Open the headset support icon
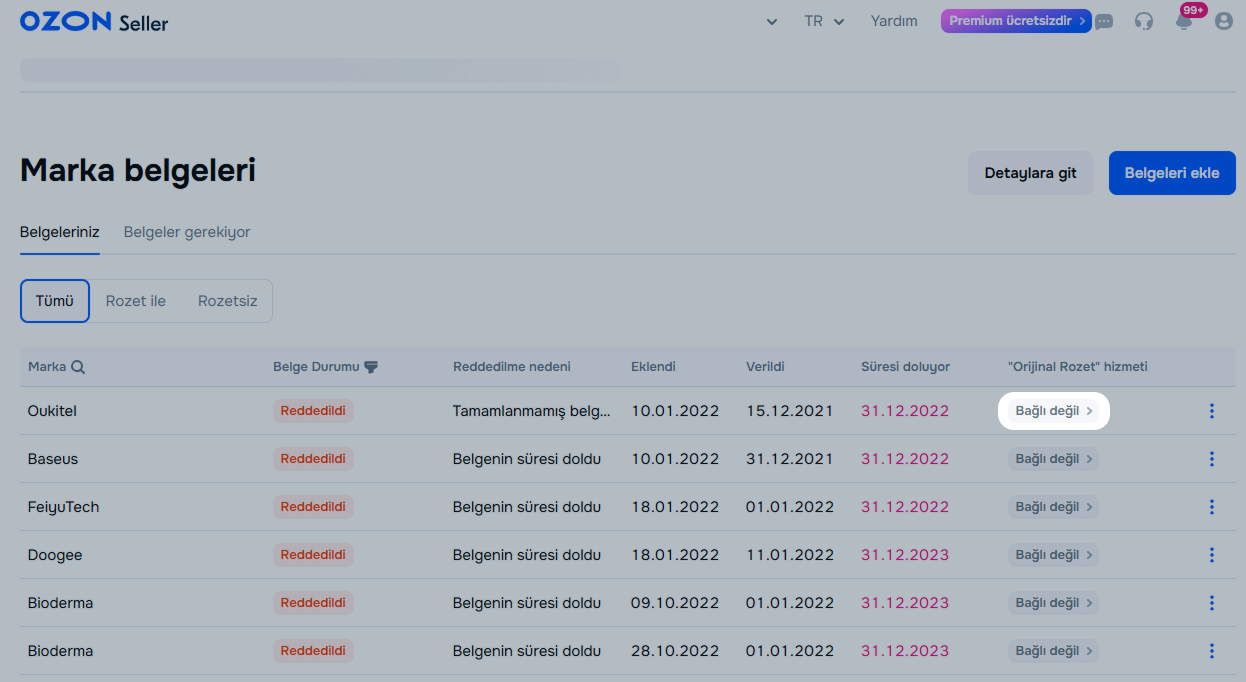The height and width of the screenshot is (682, 1246). [1144, 21]
